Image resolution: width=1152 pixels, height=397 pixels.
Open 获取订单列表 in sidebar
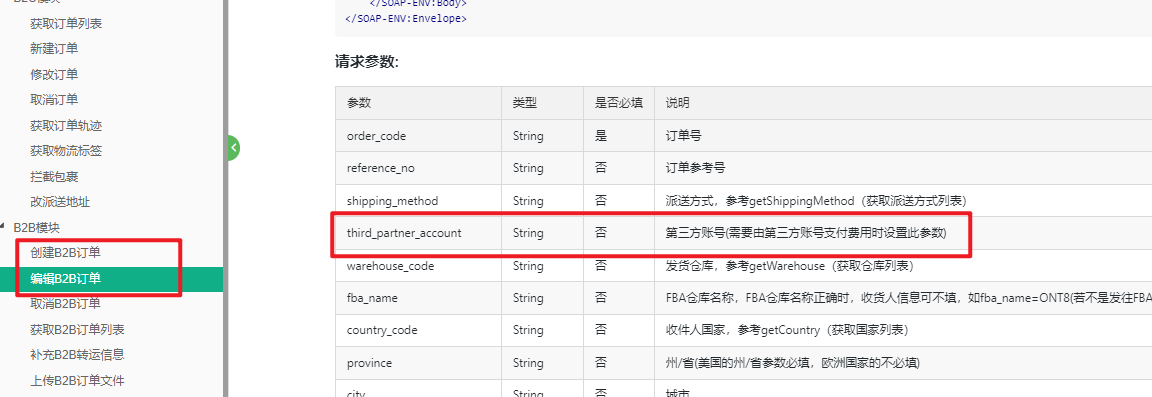click(x=66, y=24)
